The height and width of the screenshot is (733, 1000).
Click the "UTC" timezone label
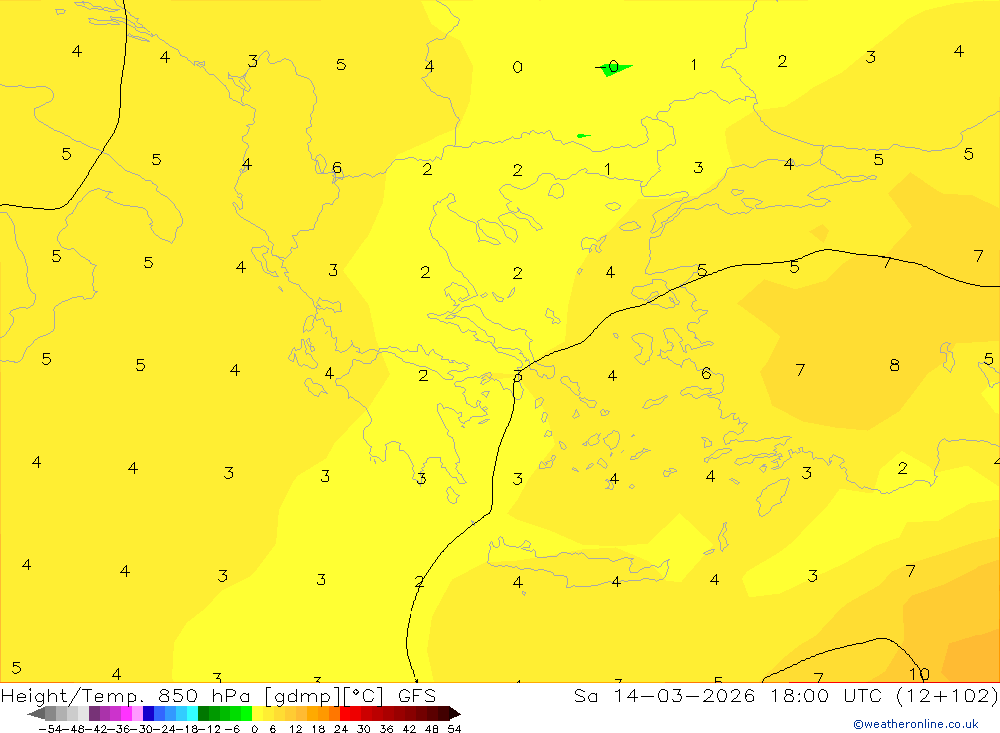pos(862,695)
